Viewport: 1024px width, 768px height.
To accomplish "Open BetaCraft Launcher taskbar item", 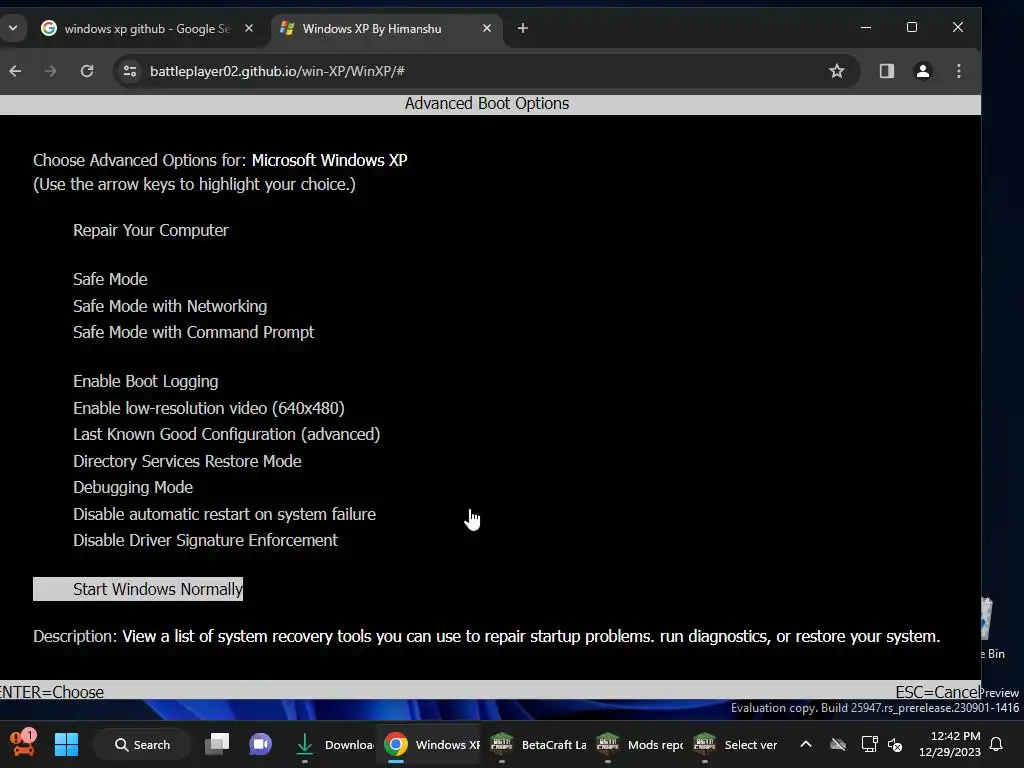I will click(538, 744).
